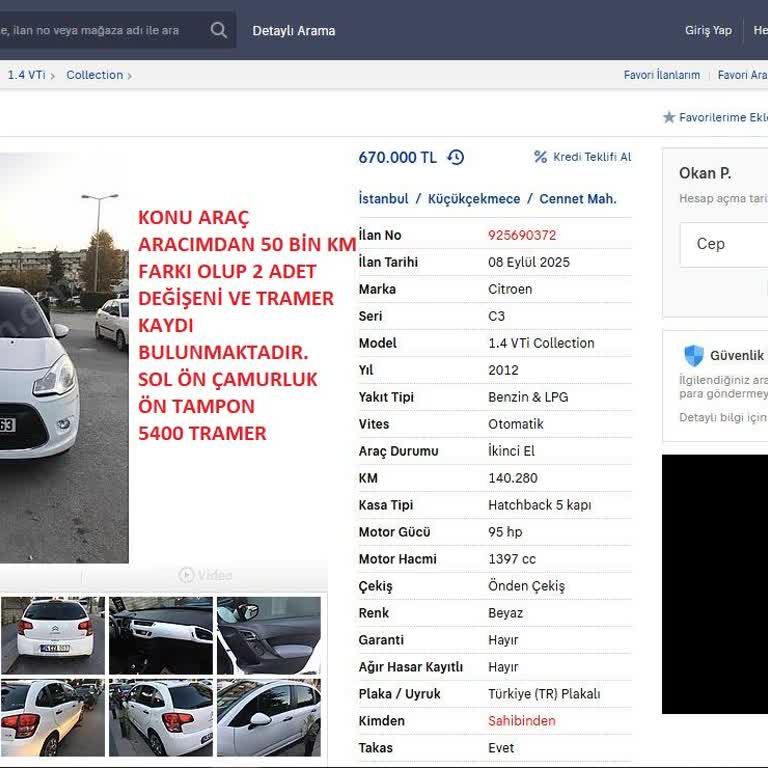Select the 1.4 VTi breadcrumb
This screenshot has height=768, width=768.
26,75
